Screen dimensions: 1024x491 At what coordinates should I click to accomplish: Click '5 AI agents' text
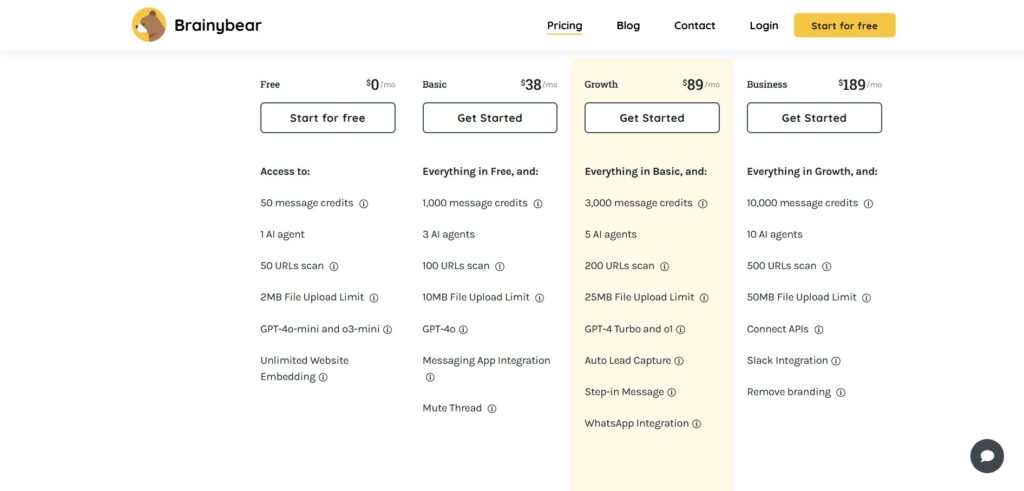point(611,235)
